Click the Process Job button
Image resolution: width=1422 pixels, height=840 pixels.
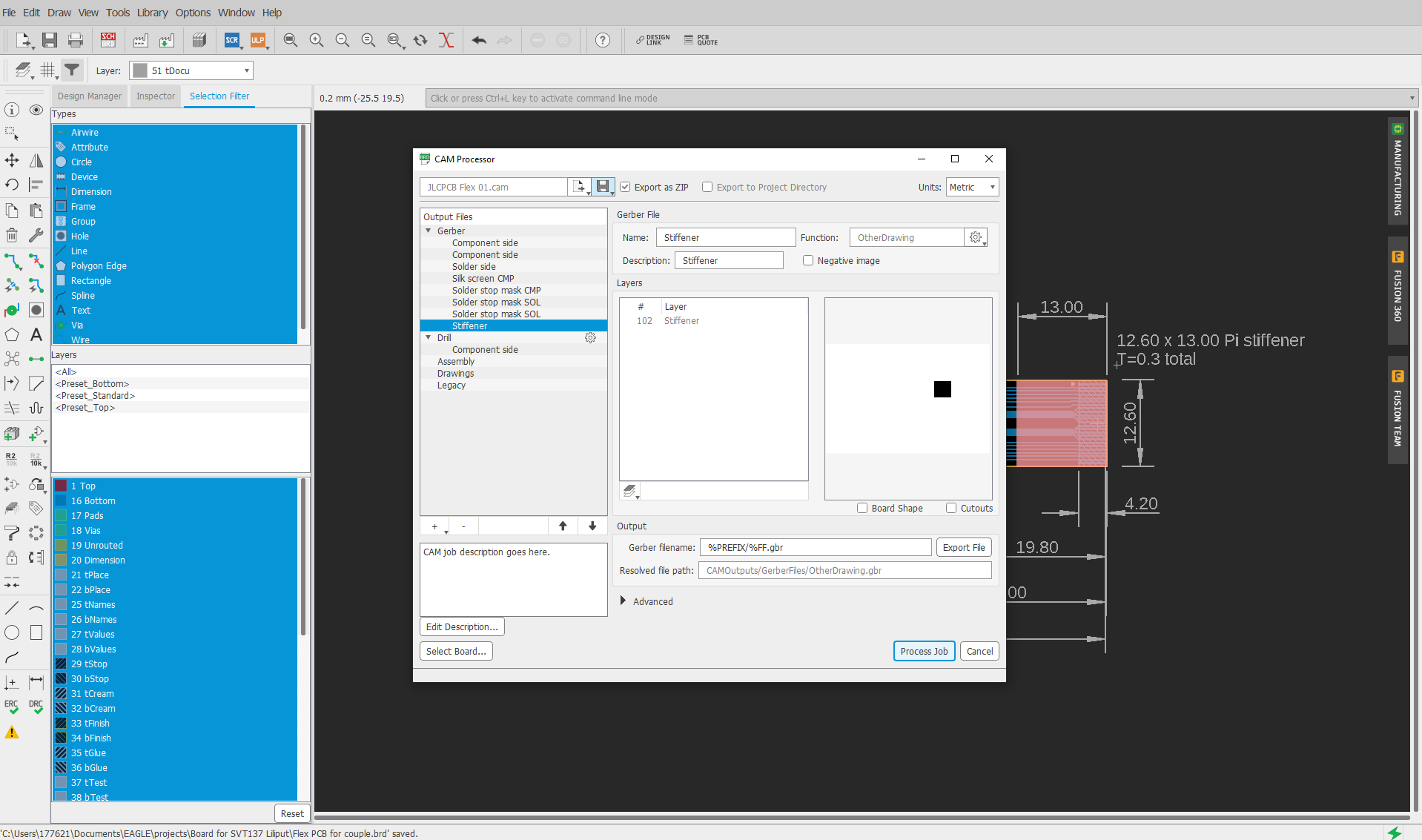click(924, 651)
